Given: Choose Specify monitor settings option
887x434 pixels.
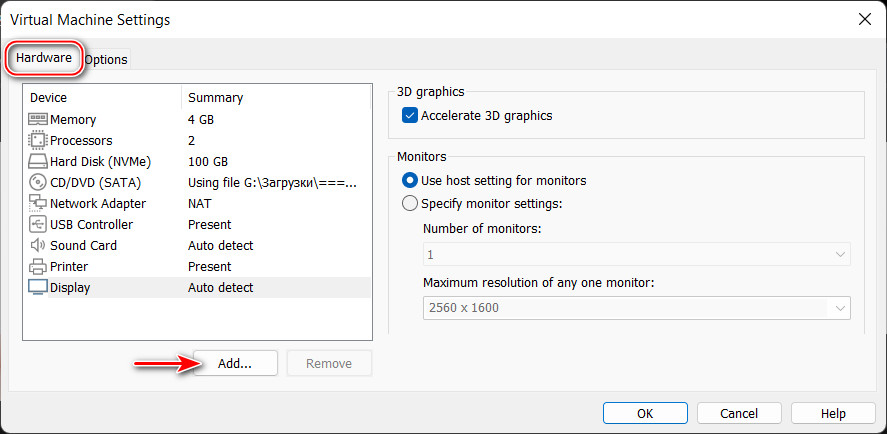Looking at the screenshot, I should point(410,203).
